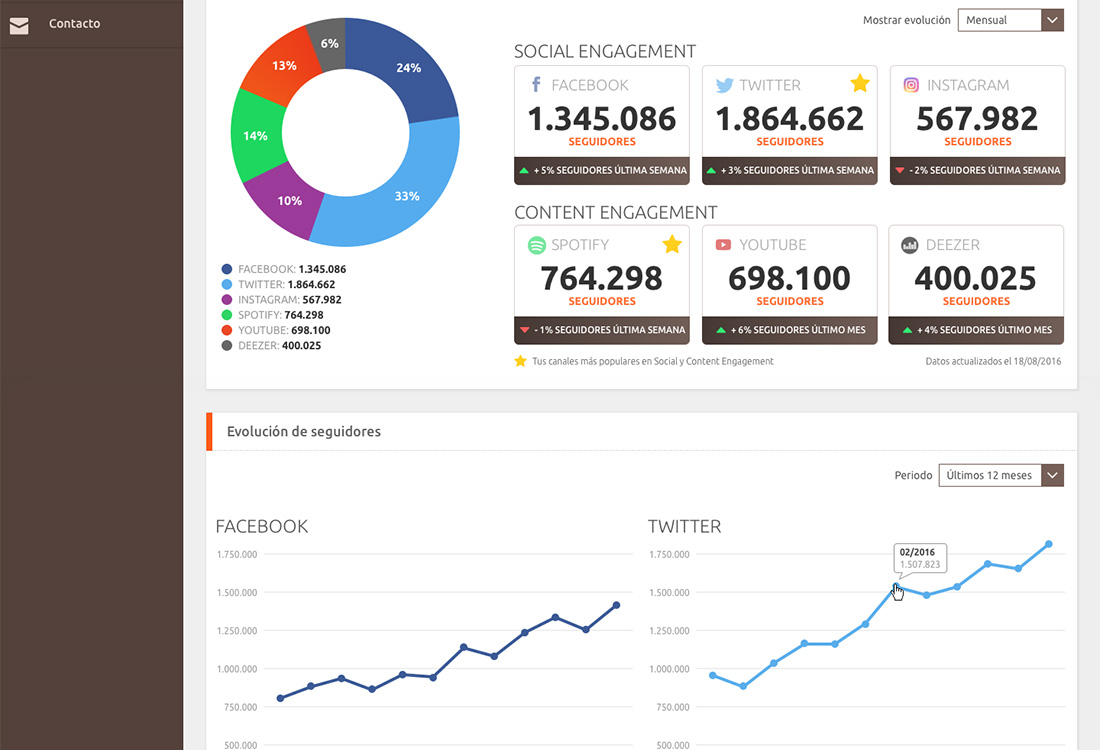Screen dimensions: 1100x750
Task: Expand the Últimos 12 meses period dropdown
Action: click(x=1000, y=476)
